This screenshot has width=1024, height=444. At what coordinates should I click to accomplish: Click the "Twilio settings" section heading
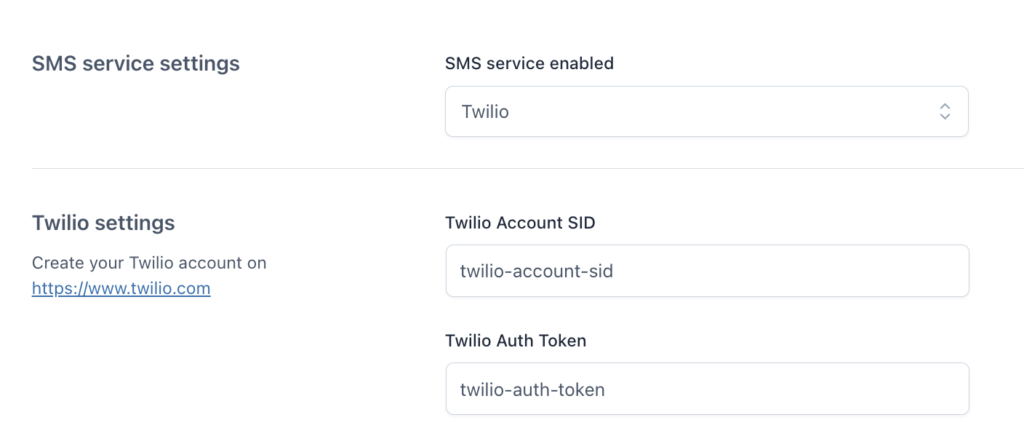click(x=103, y=222)
